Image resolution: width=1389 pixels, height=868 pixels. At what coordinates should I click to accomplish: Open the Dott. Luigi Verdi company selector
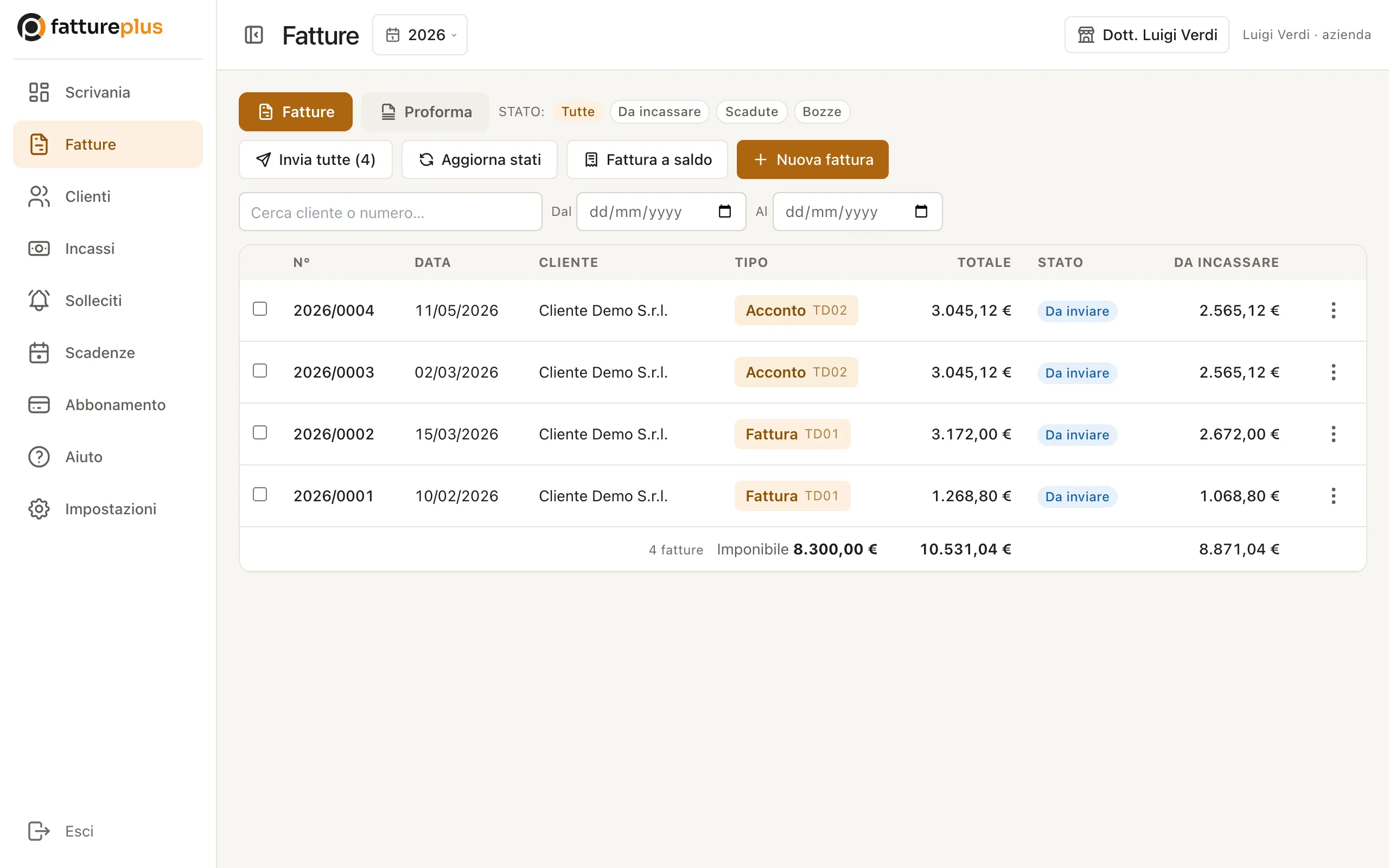click(1147, 34)
